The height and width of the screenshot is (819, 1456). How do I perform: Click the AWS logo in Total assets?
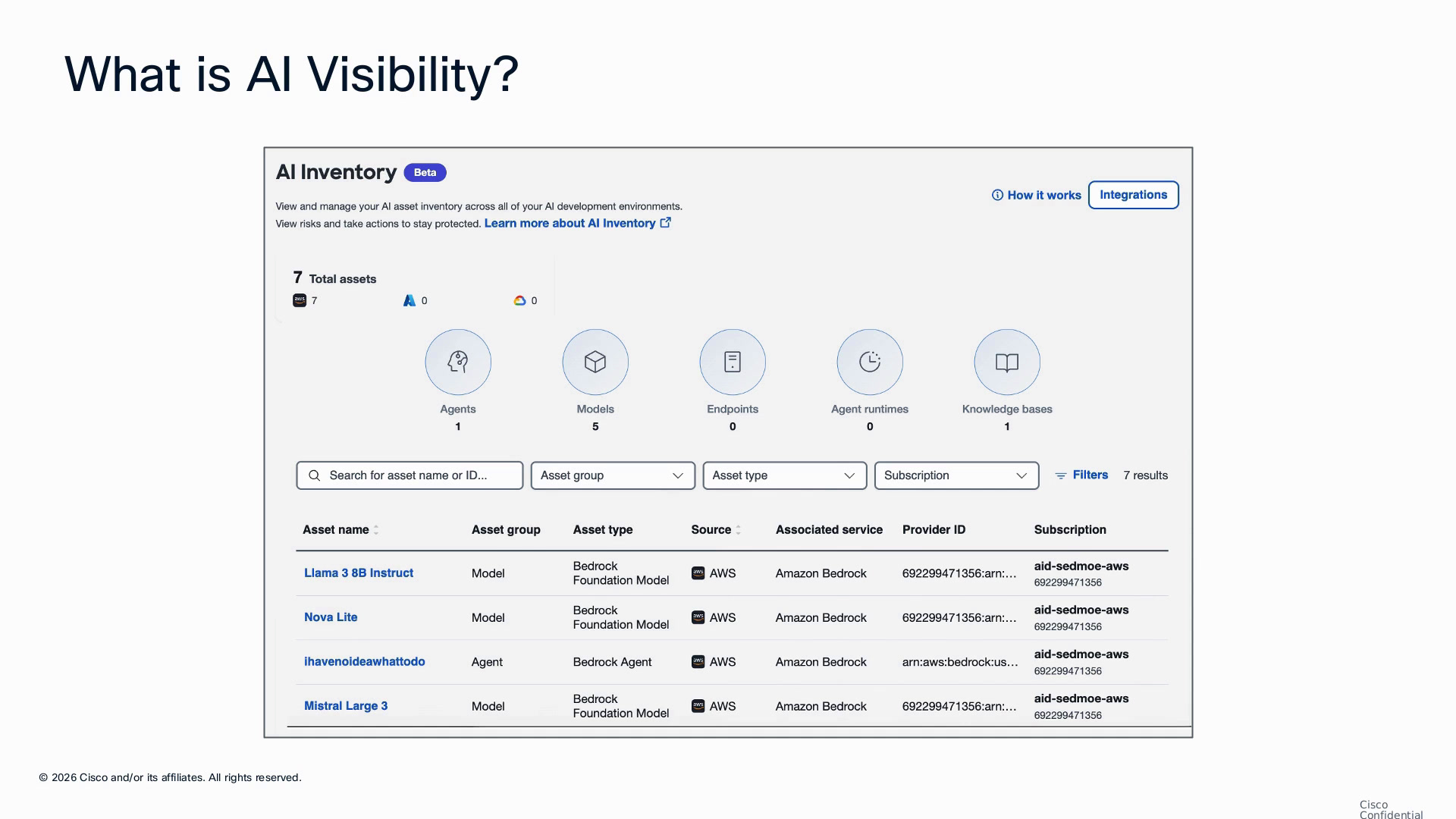click(x=300, y=300)
